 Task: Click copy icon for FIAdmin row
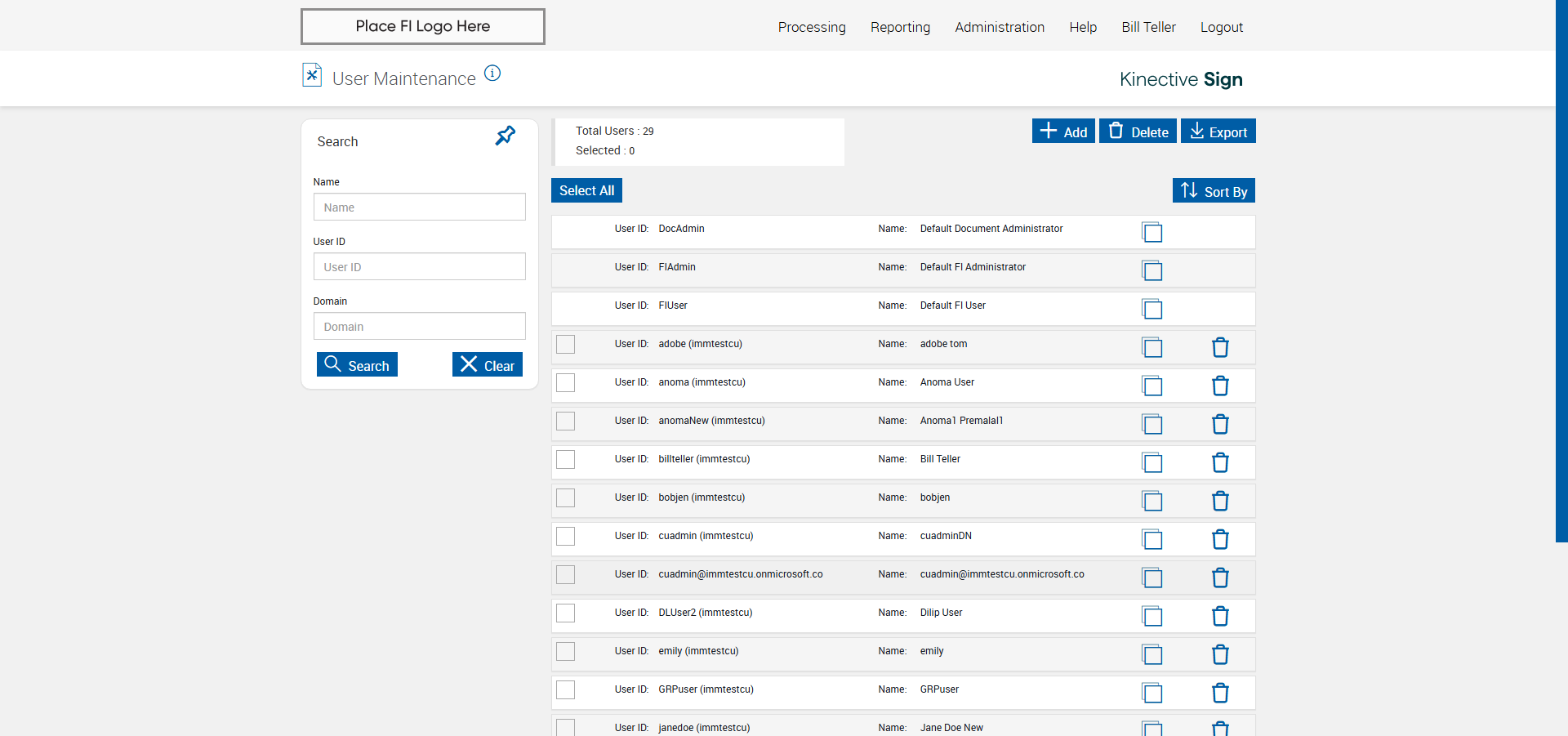point(1152,271)
